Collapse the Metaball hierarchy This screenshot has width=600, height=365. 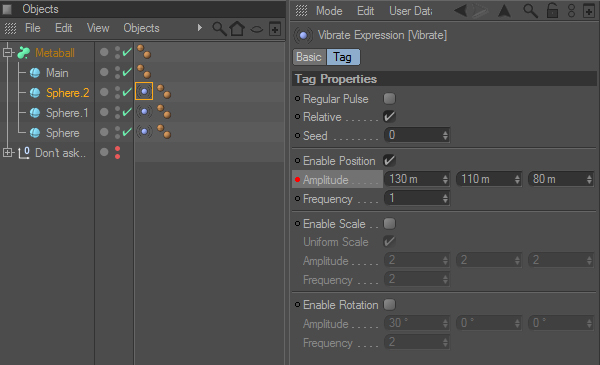point(8,52)
